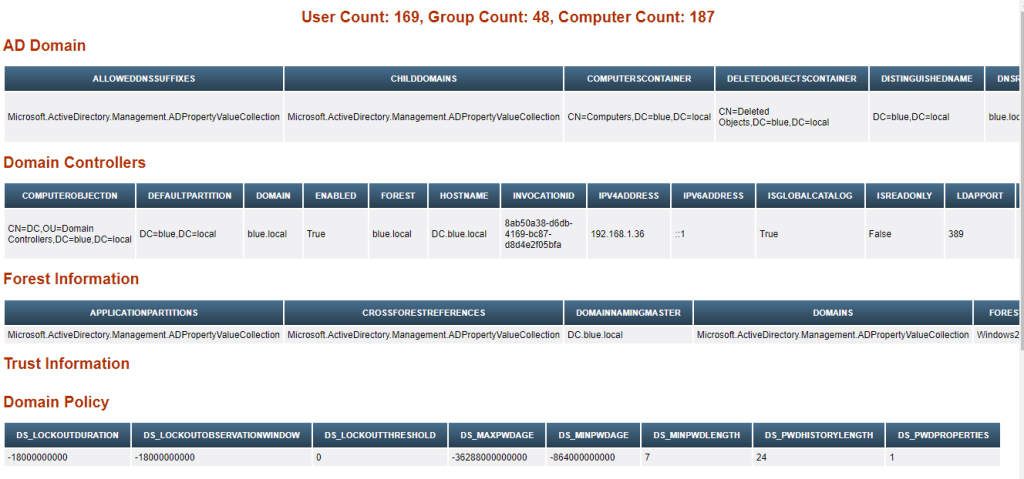Viewport: 1024px width, 479px height.
Task: Click the Forest Information section heading
Action: point(71,279)
